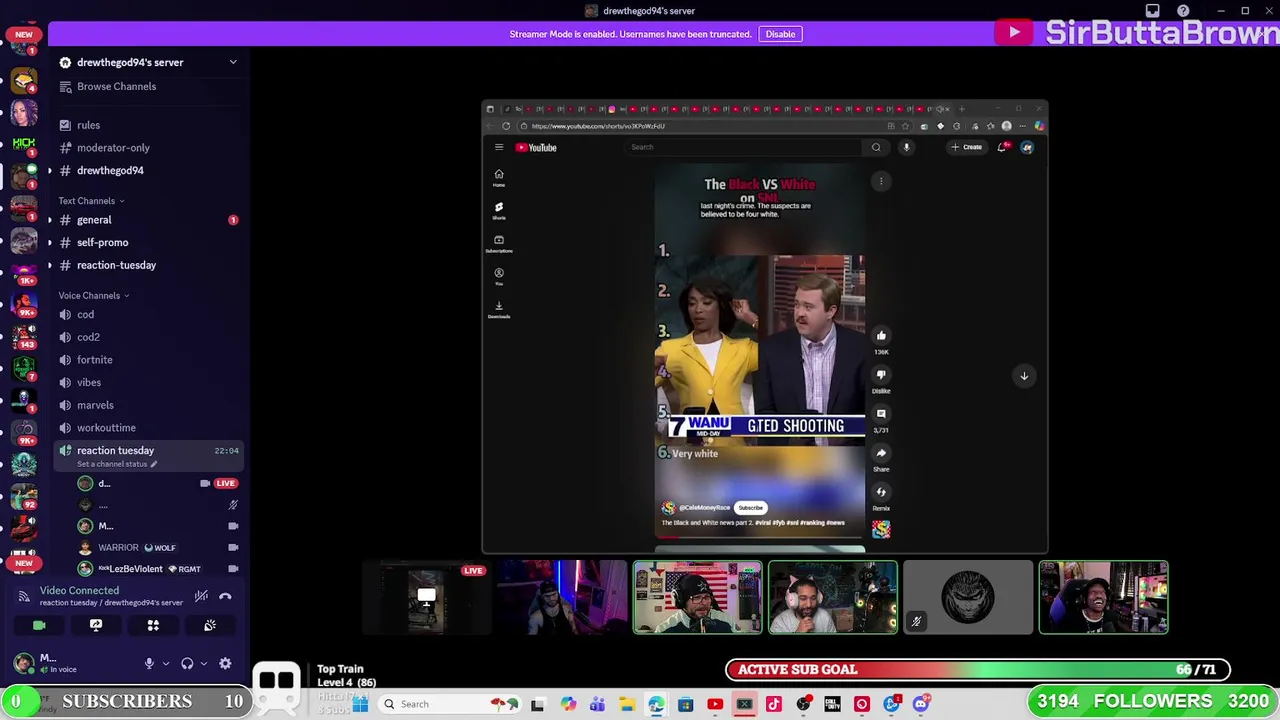The height and width of the screenshot is (720, 1280).
Task: Select LezBeViolent in the voice member list
Action: (x=158, y=569)
